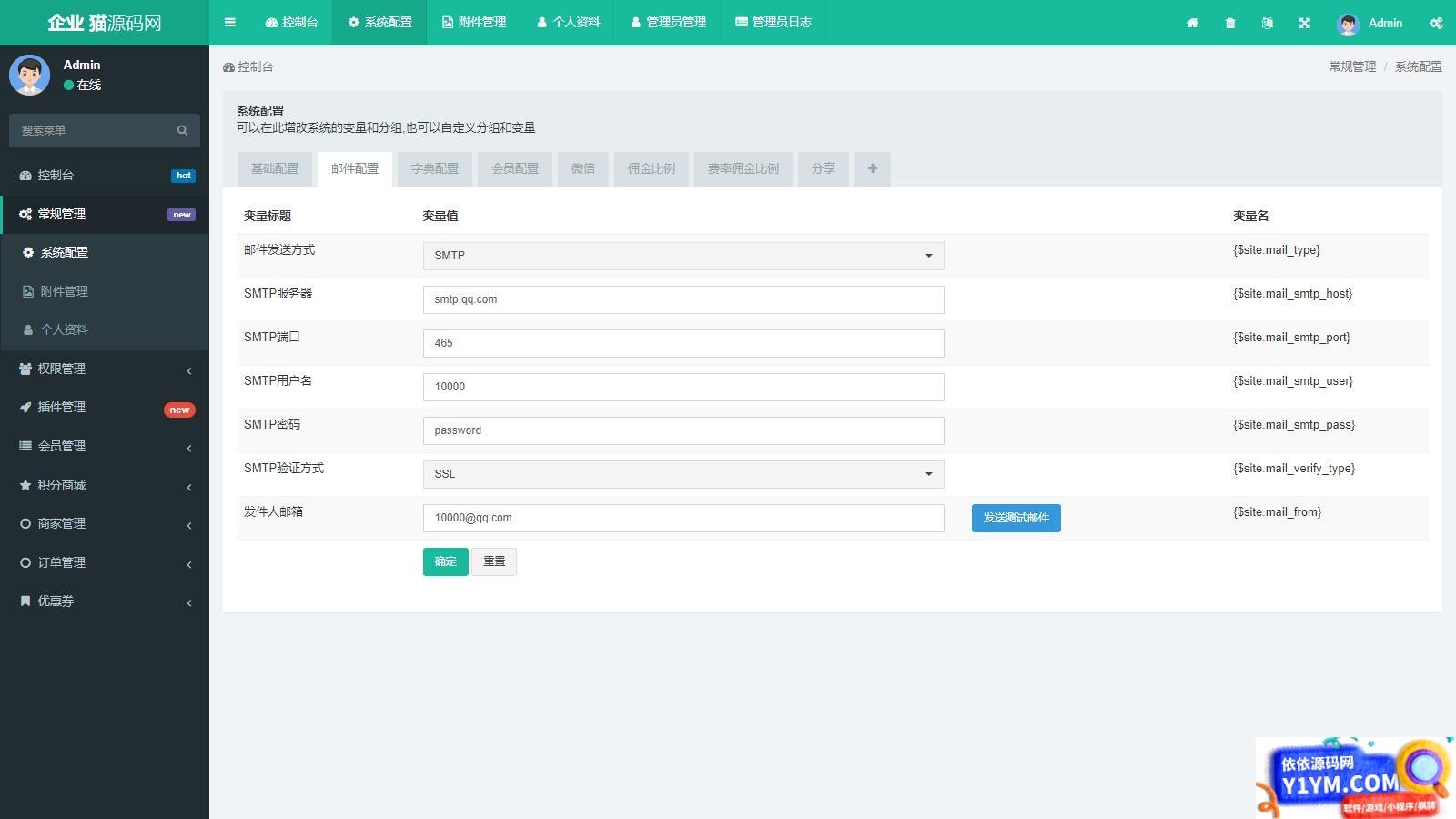This screenshot has width=1456, height=819.
Task: Focus the 搜索菜单 sidebar search field
Action: click(91, 130)
